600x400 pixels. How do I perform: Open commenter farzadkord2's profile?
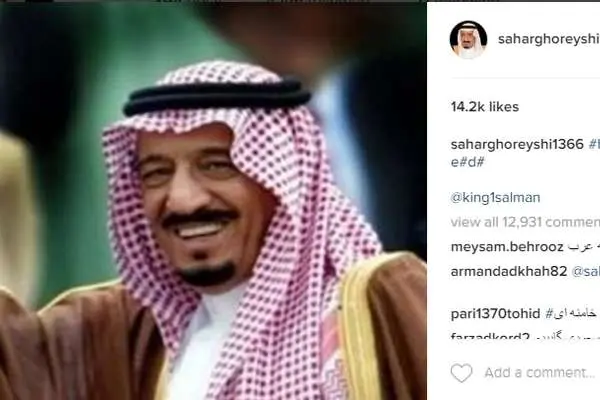(x=490, y=336)
